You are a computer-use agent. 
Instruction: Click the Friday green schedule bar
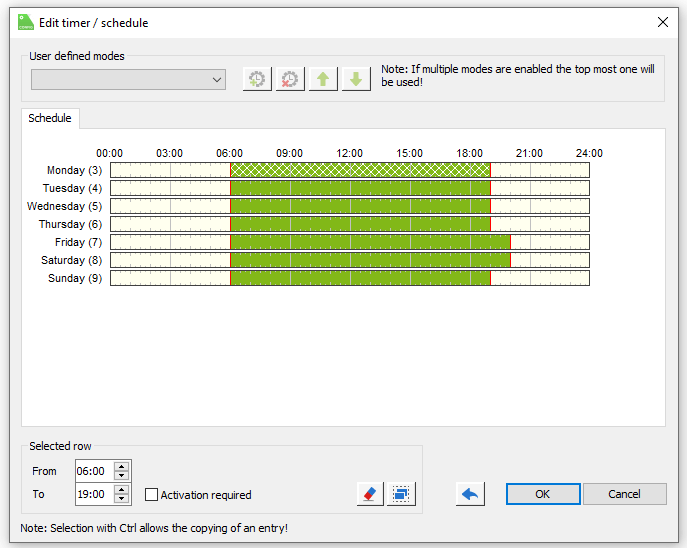370,242
